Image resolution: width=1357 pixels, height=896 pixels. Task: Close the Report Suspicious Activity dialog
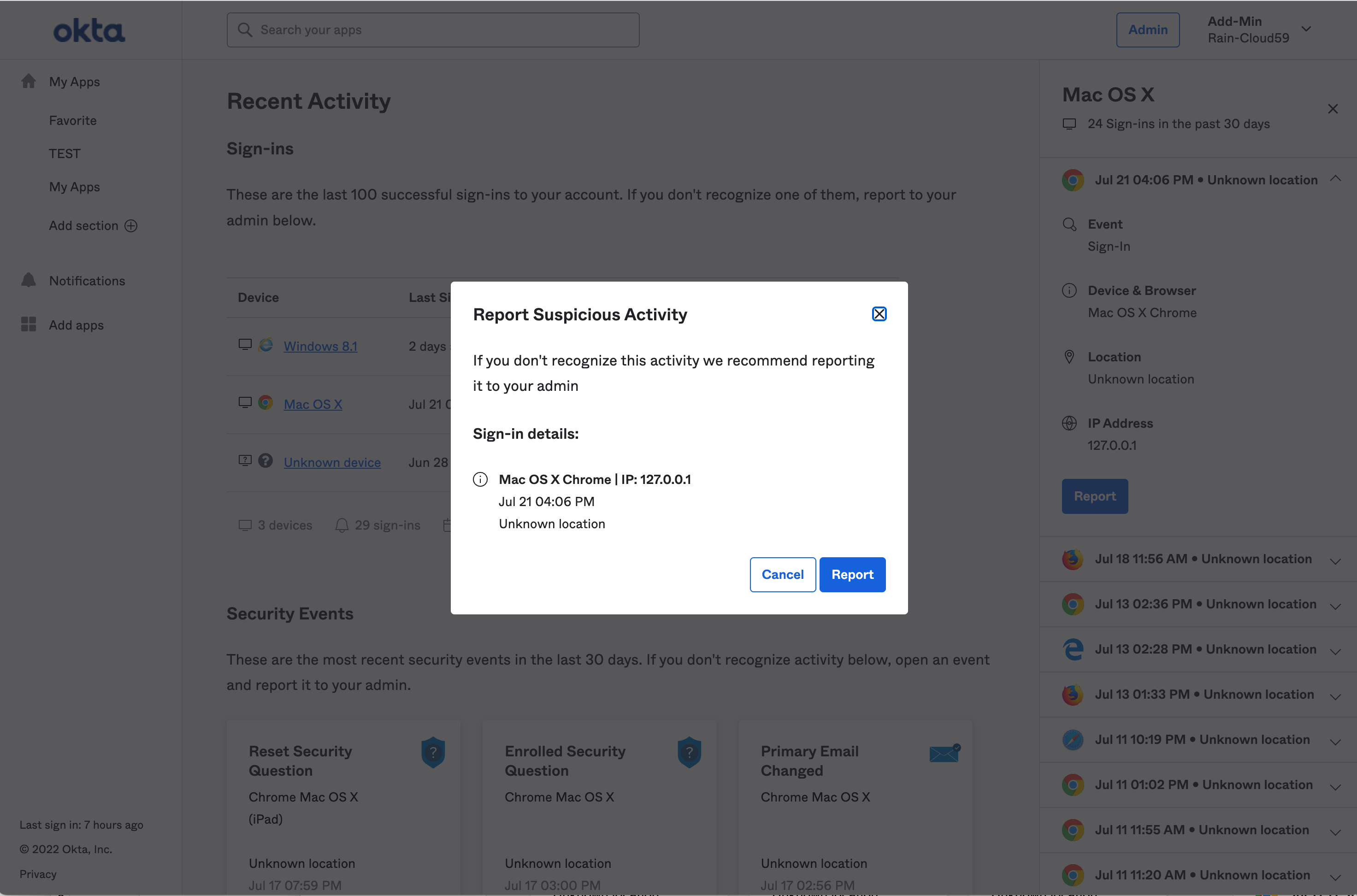pyautogui.click(x=879, y=314)
